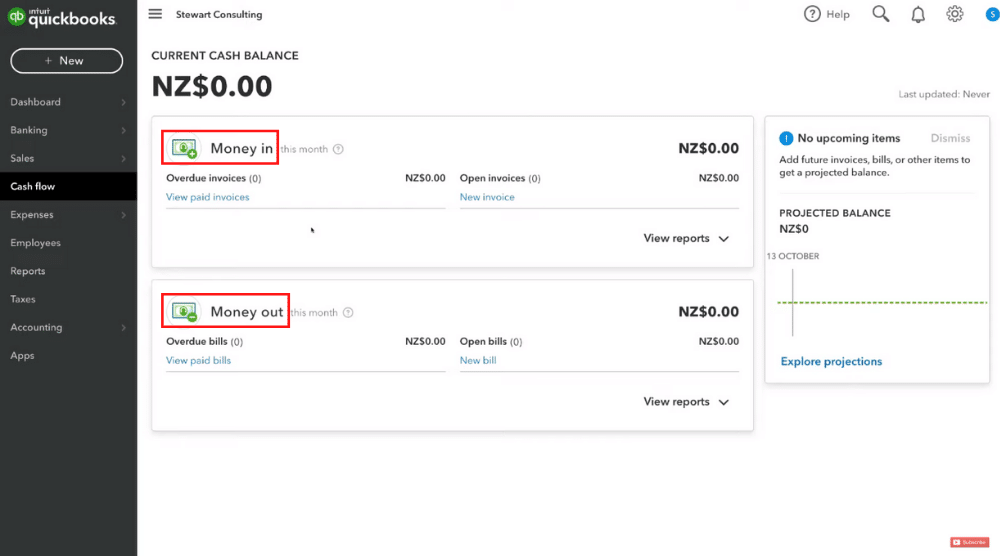Expand the Banking sidebar submenu

[123, 130]
